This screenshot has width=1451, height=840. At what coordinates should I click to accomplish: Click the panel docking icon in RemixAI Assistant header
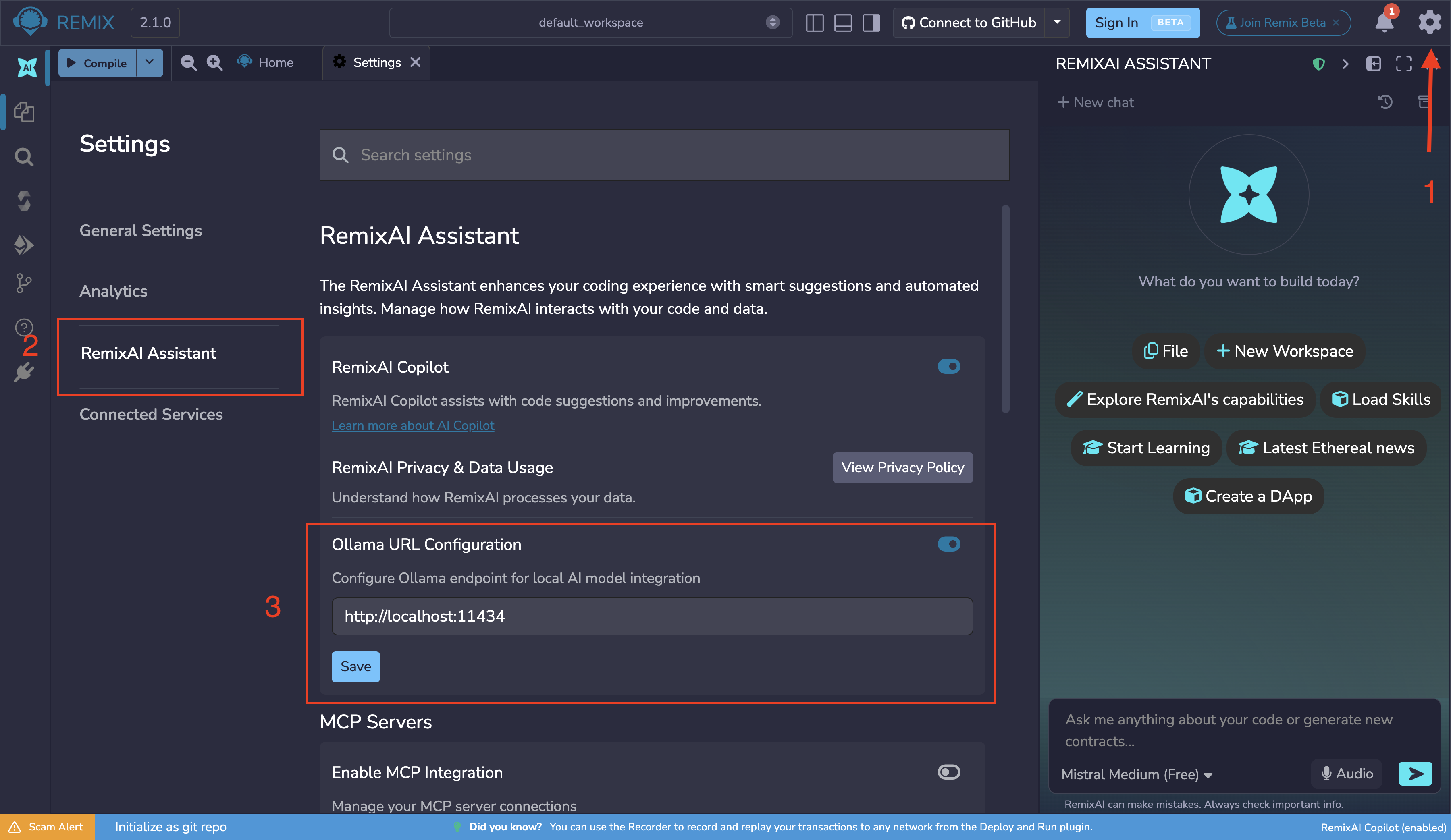click(1374, 64)
